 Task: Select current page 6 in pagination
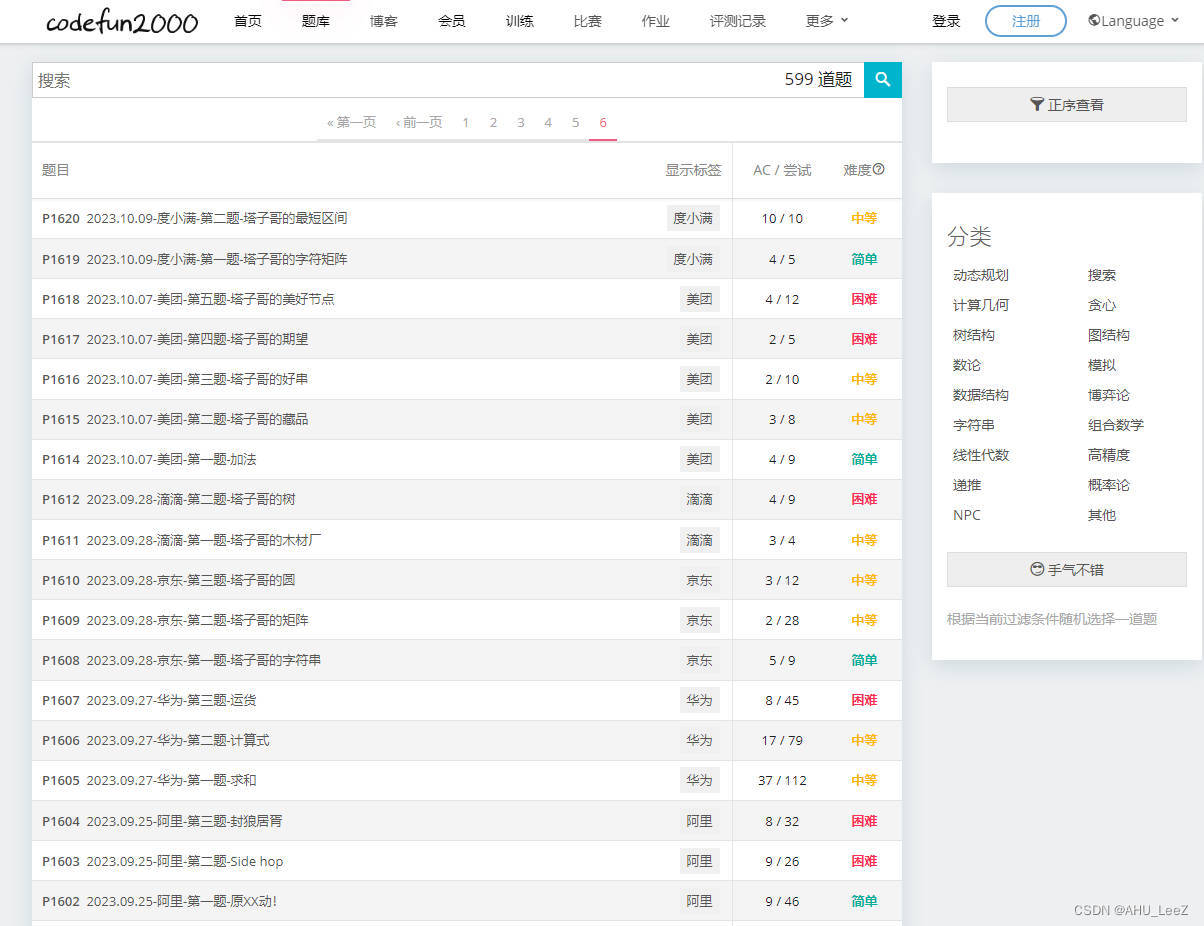(603, 122)
